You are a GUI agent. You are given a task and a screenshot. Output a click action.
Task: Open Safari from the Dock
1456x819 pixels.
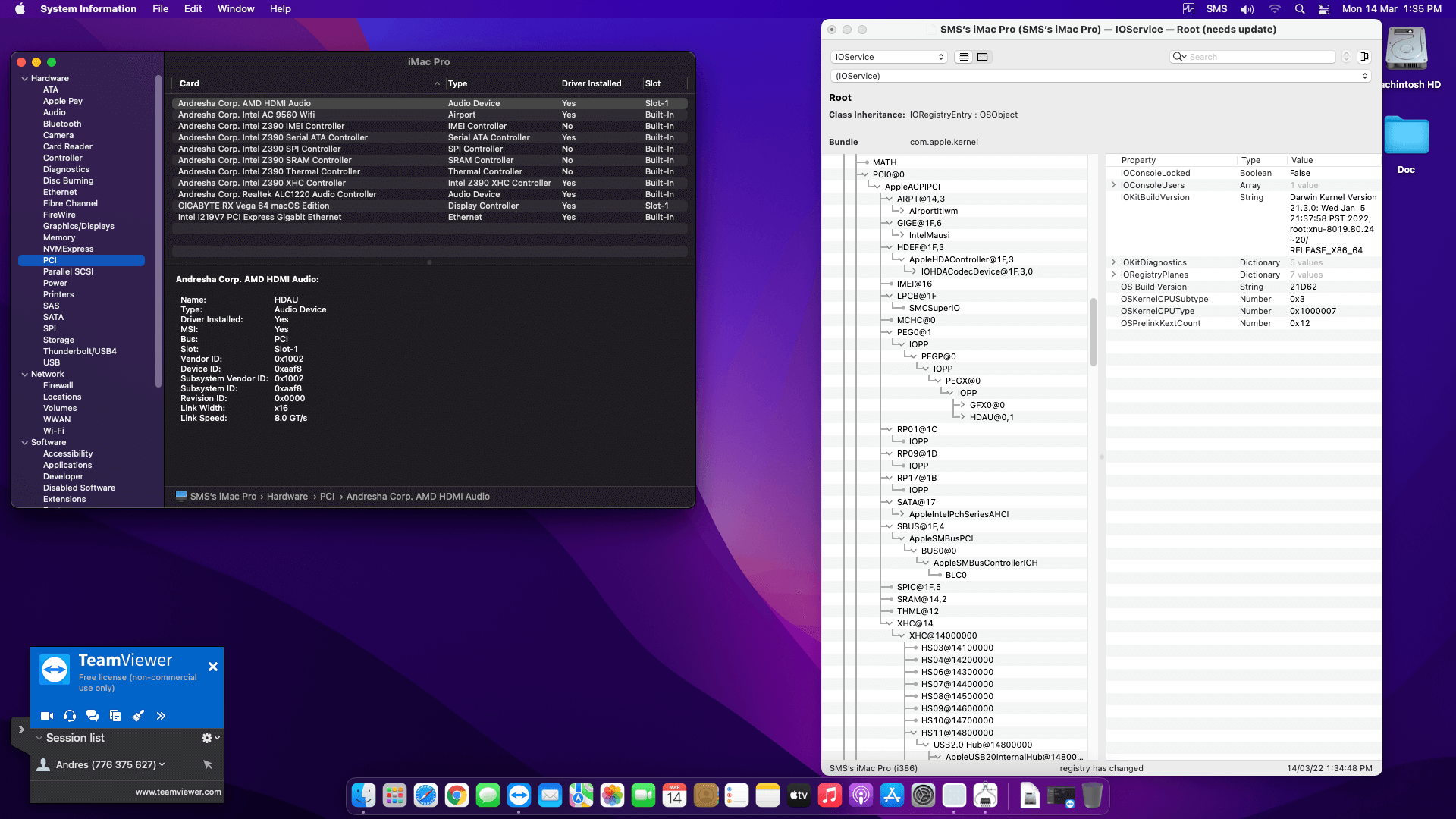[425, 795]
